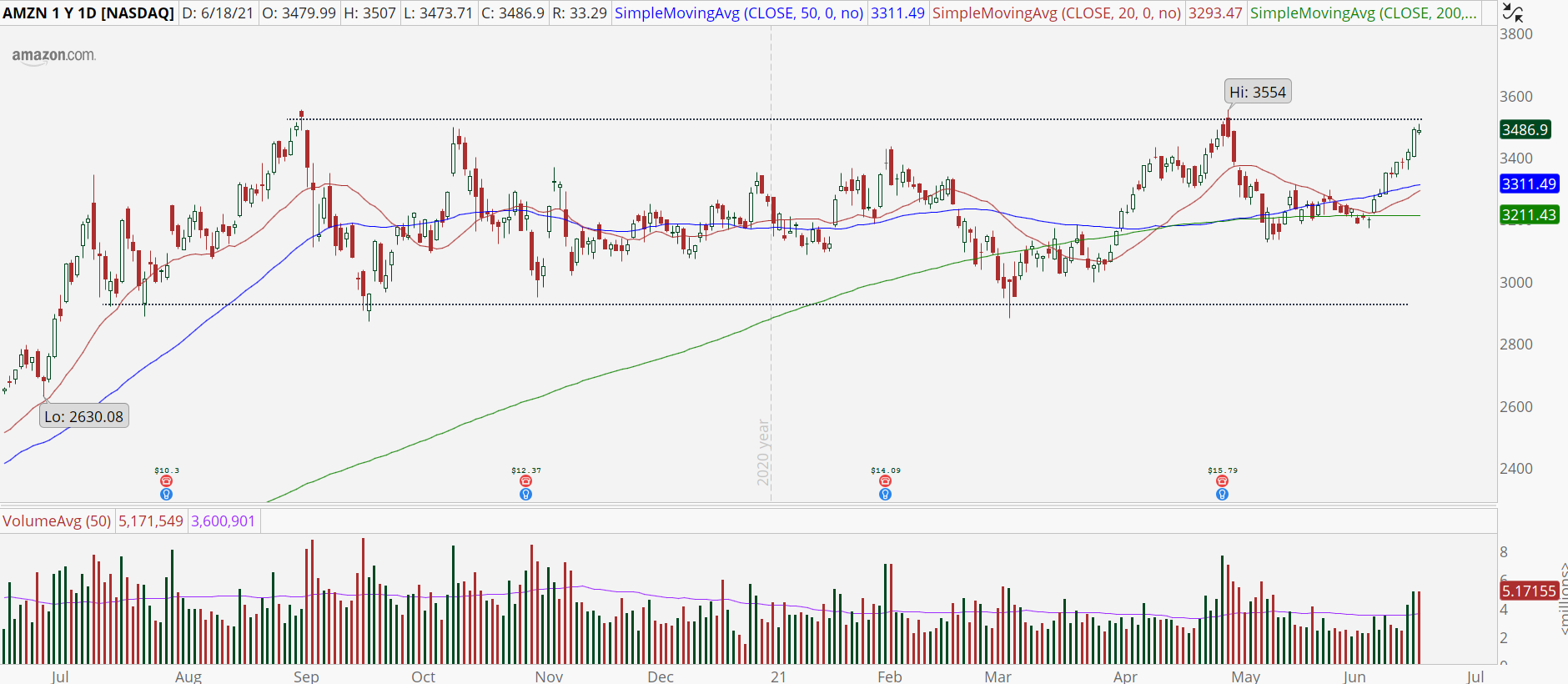This screenshot has height=684, width=1568.
Task: Click the amazon.com logo on the chart
Action: pyautogui.click(x=53, y=56)
